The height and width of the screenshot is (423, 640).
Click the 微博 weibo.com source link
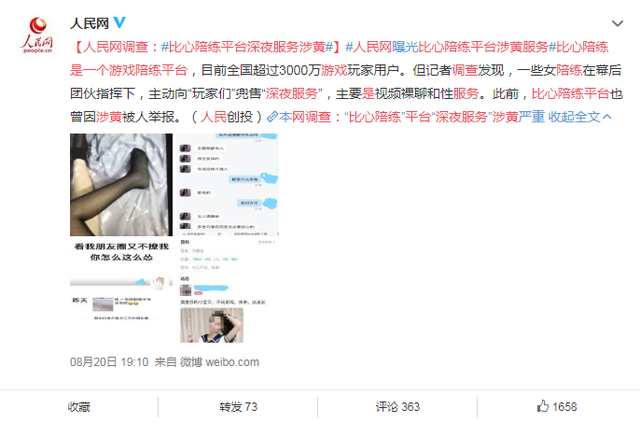(220, 362)
